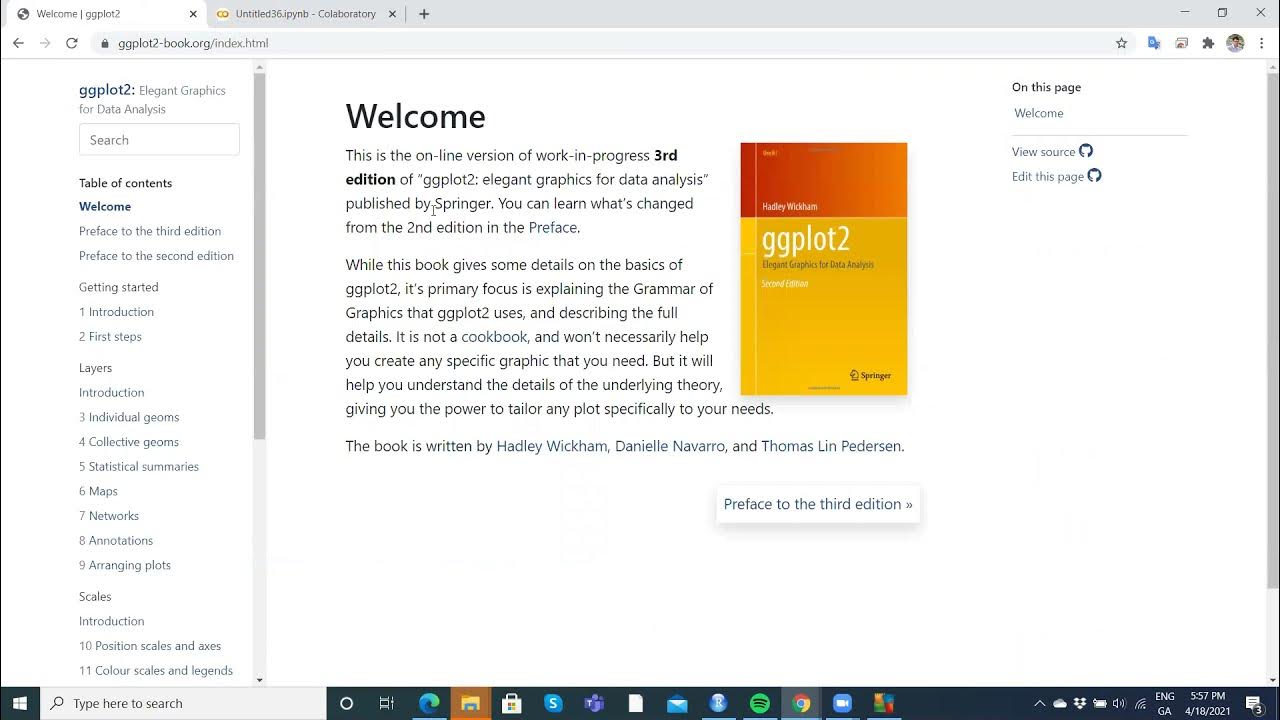This screenshot has width=1280, height=720.
Task: Open the volume control in the system tray
Action: click(1119, 703)
